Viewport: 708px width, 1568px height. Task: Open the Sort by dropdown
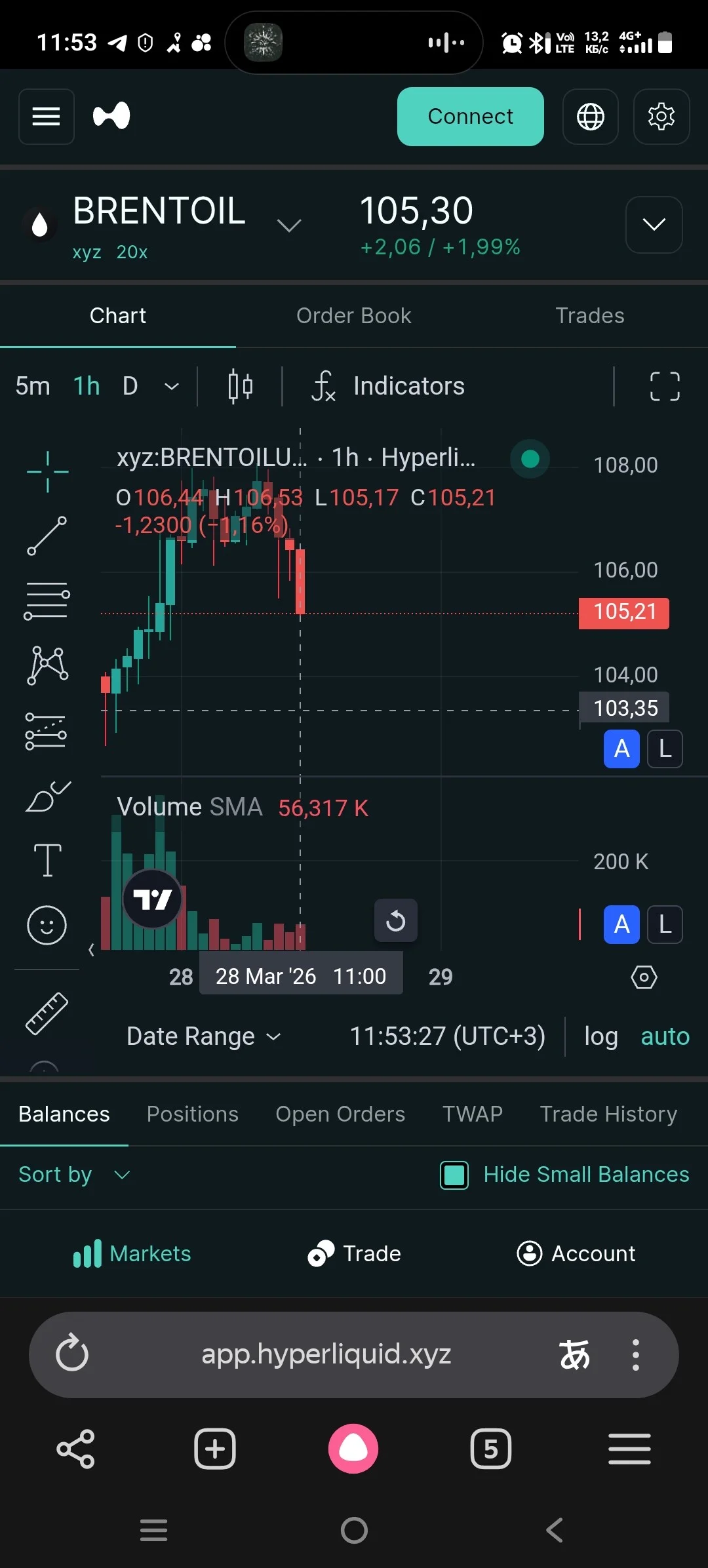(74, 1175)
